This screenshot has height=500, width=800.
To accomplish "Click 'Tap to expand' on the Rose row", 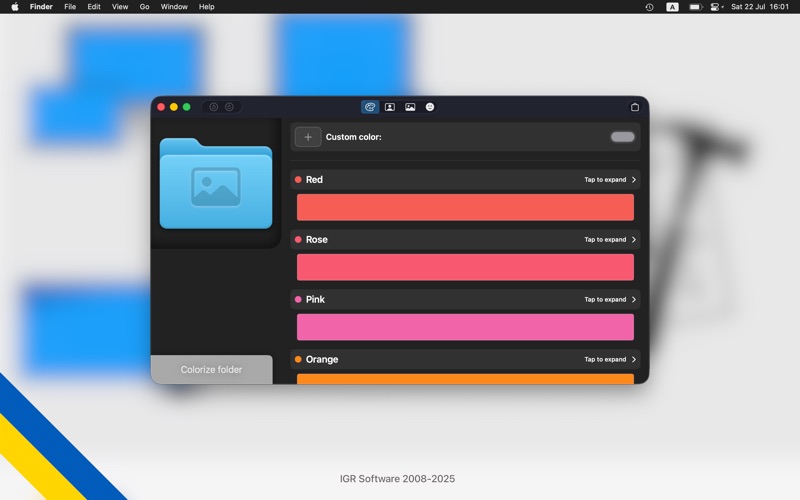I will click(605, 240).
